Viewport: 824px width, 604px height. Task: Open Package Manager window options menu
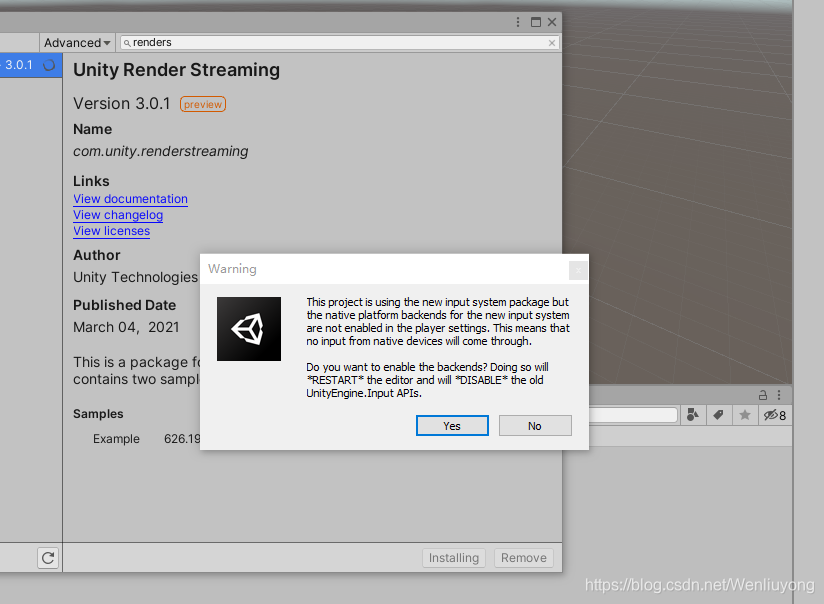pos(518,22)
